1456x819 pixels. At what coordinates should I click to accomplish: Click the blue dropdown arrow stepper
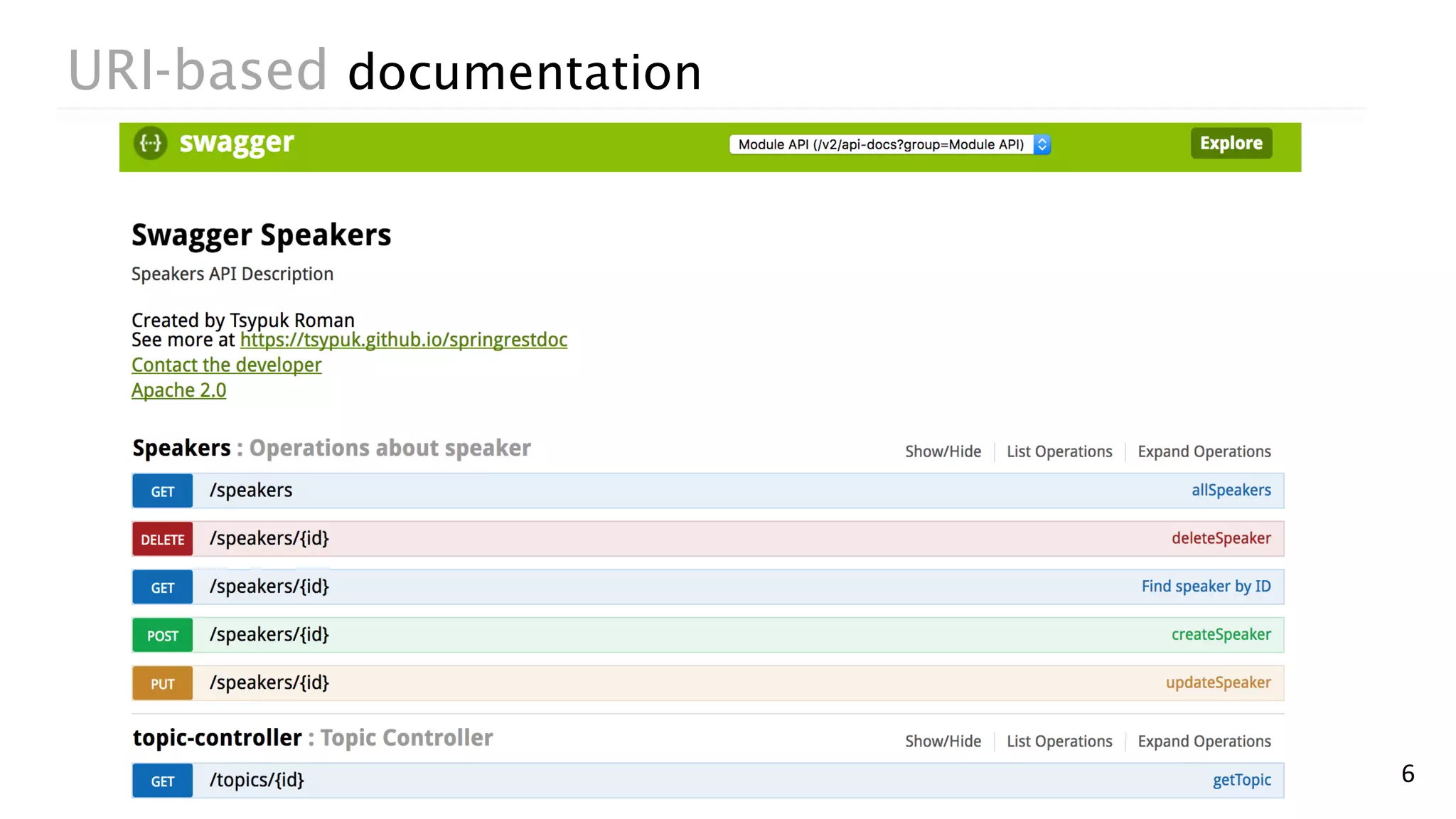tap(1042, 144)
